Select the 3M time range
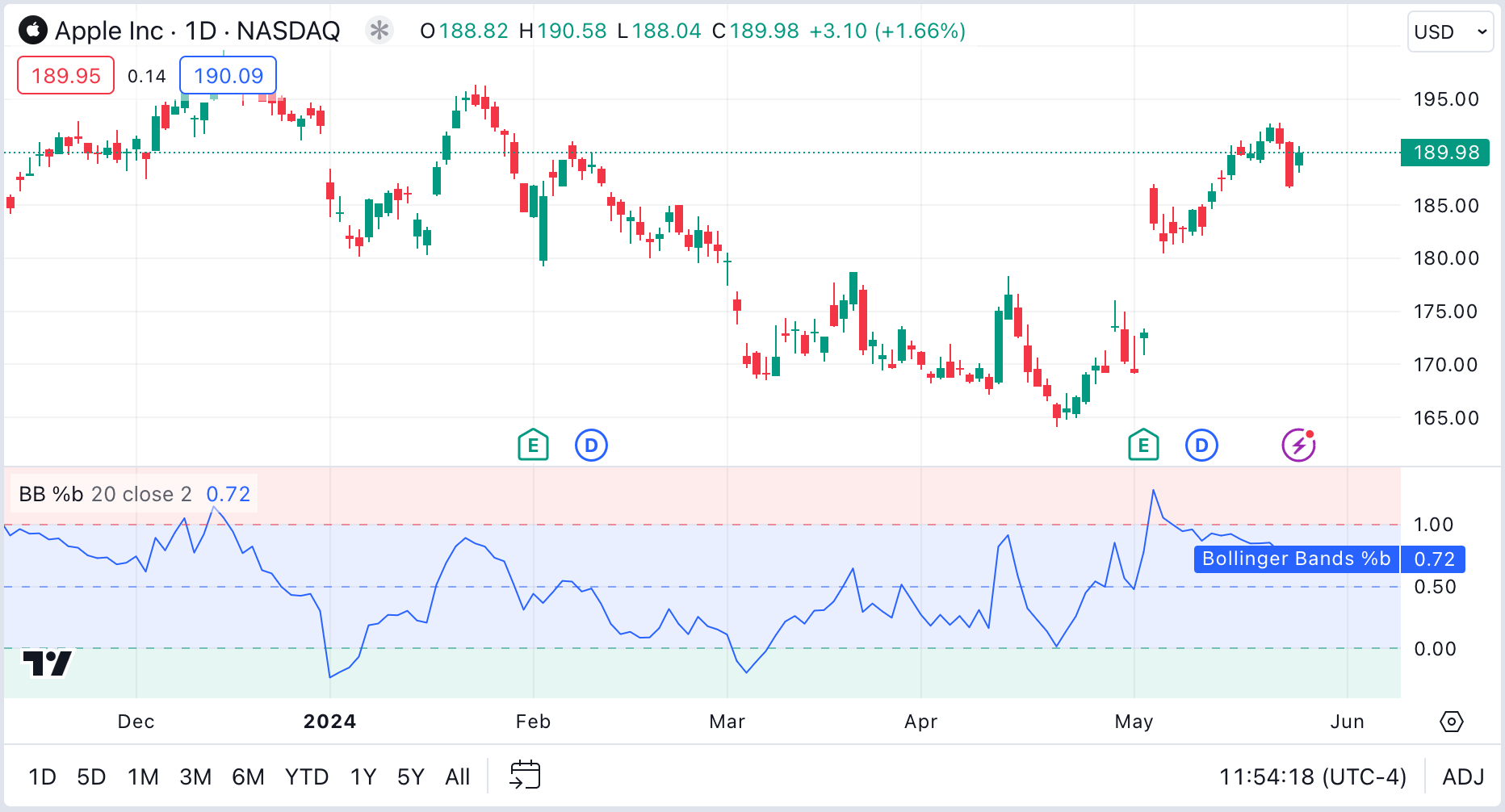This screenshot has width=1505, height=812. coord(195,776)
